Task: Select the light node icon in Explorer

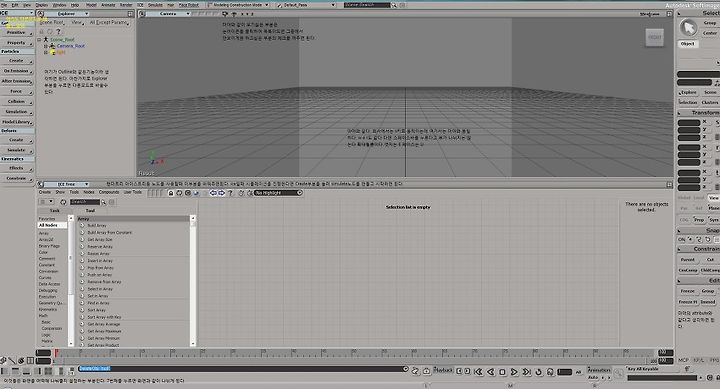Action: 53,52
